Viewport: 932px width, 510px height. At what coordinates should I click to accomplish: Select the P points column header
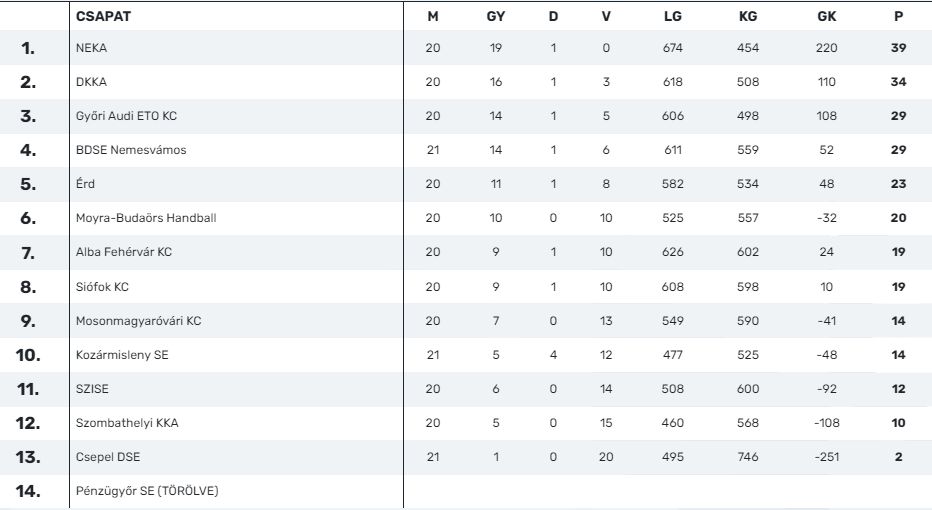click(x=898, y=17)
